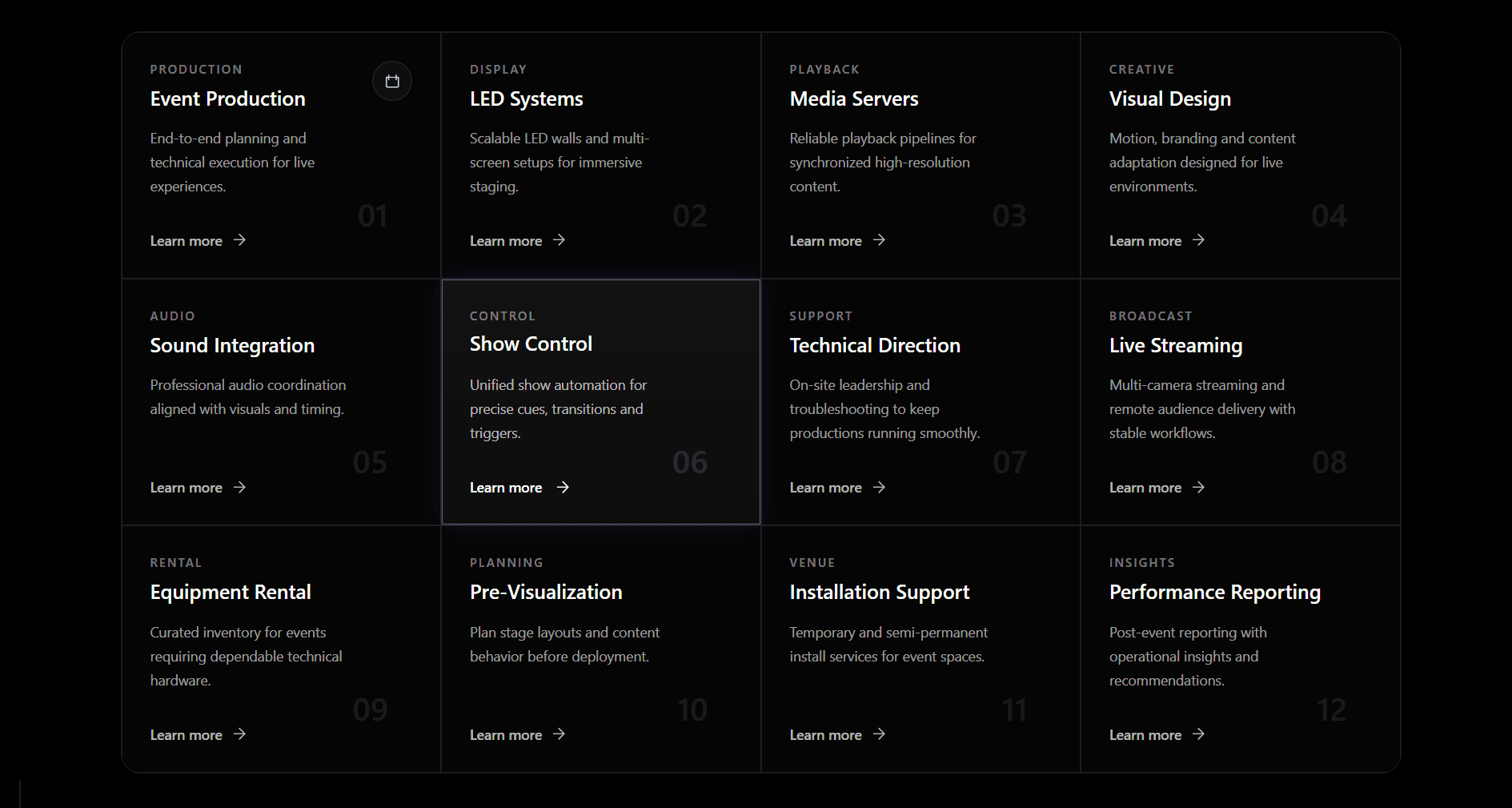Click the LED Systems heading
The image size is (1512, 808).
(527, 99)
